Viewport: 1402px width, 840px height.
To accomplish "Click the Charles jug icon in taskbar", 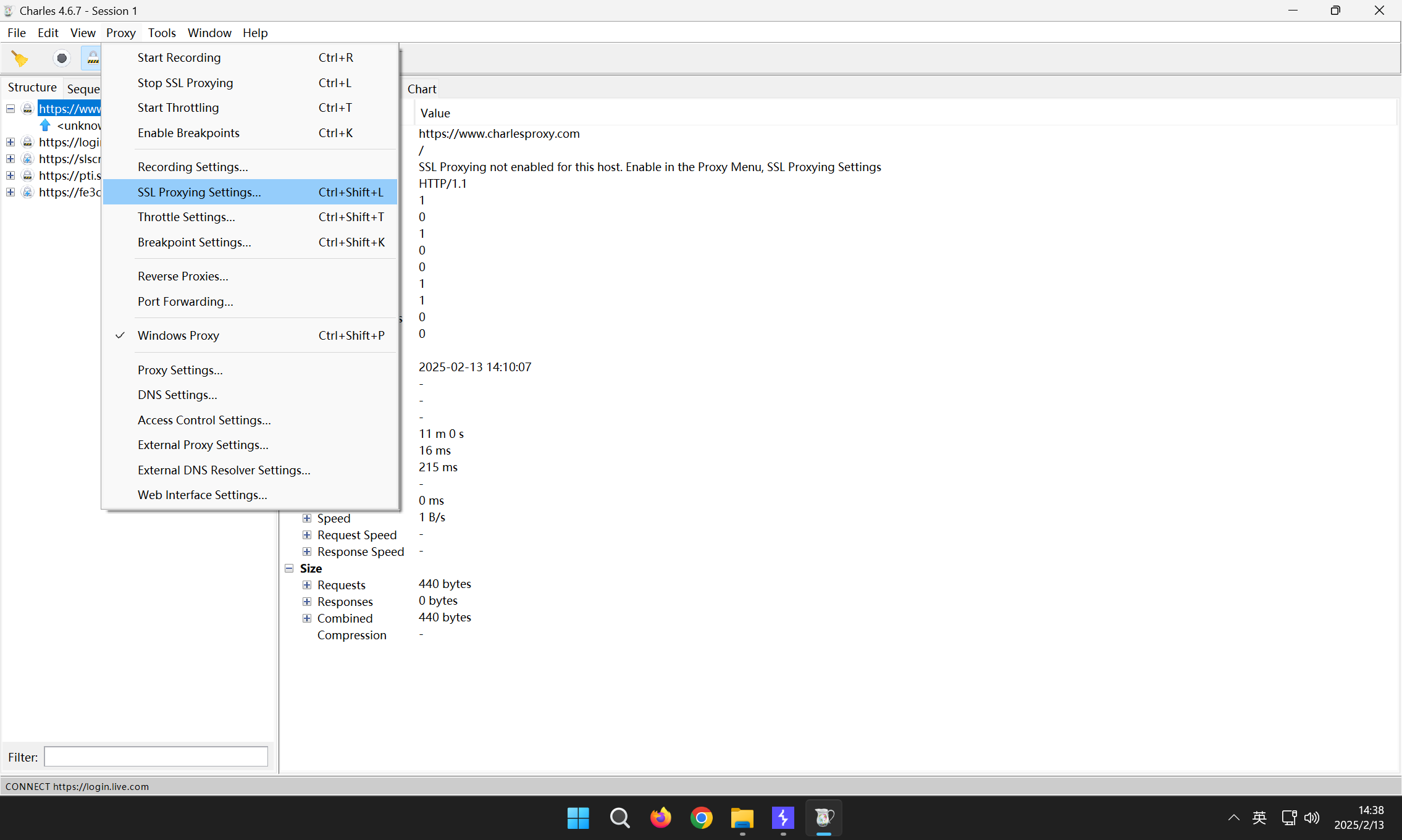I will click(x=823, y=818).
